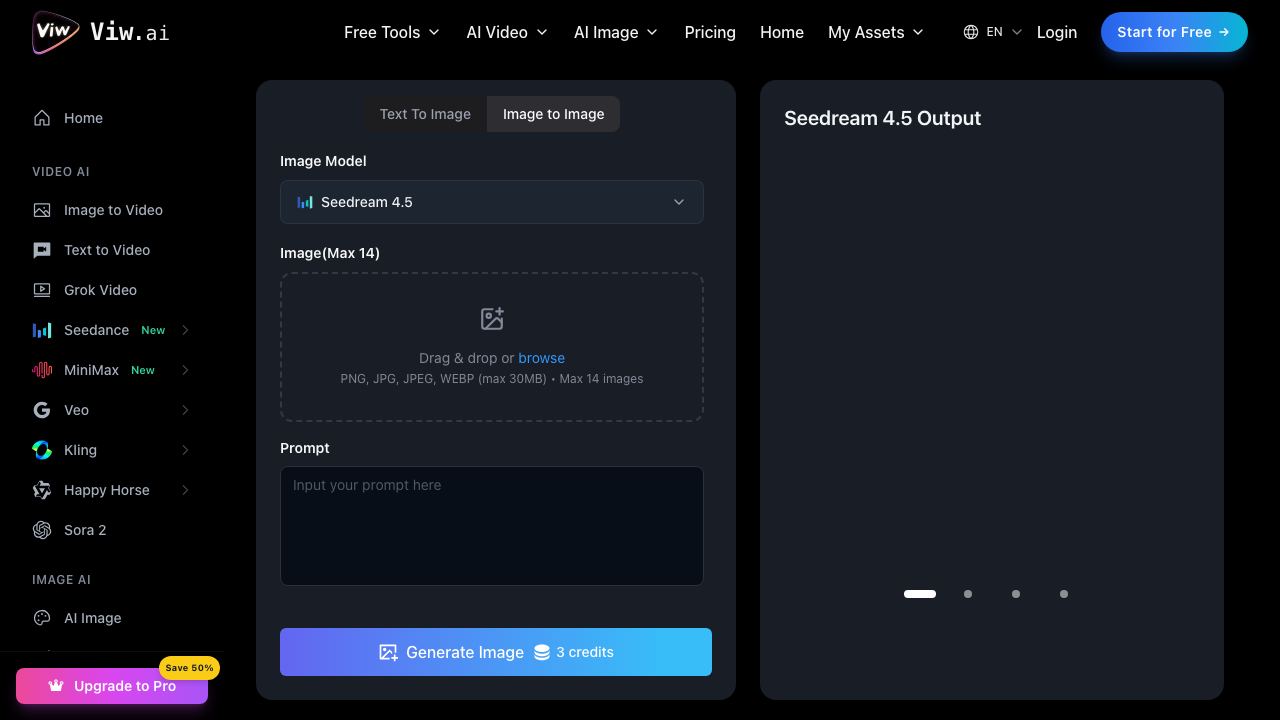Click the browse link to upload images
This screenshot has width=1280, height=720.
pos(541,358)
